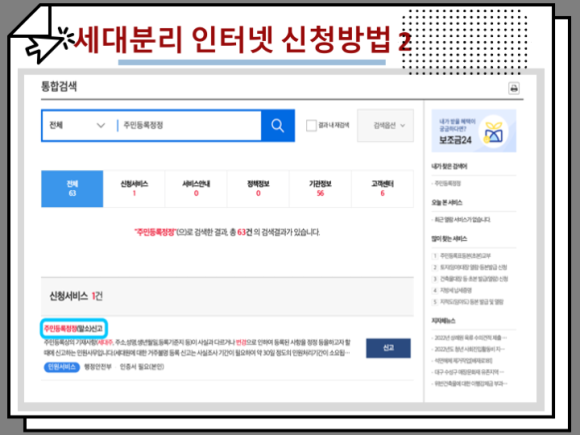Screen dimensions: 580x435
Task: Click recent search term 주민등록정정 in sidebar
Action: coord(447,183)
